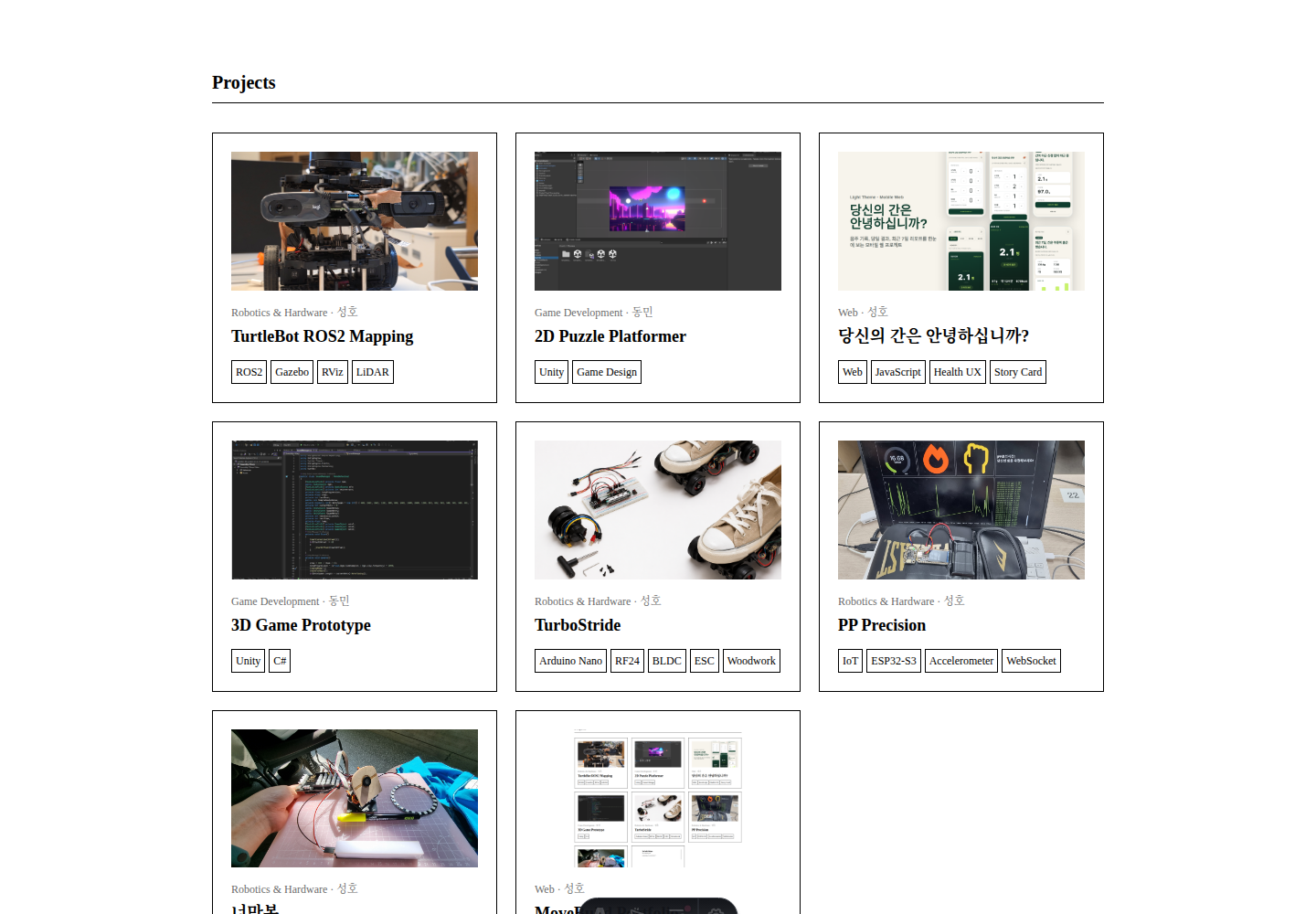Click the 당신의 간은 안녕하십니까? title
The height and width of the screenshot is (914, 1316).
(x=933, y=335)
